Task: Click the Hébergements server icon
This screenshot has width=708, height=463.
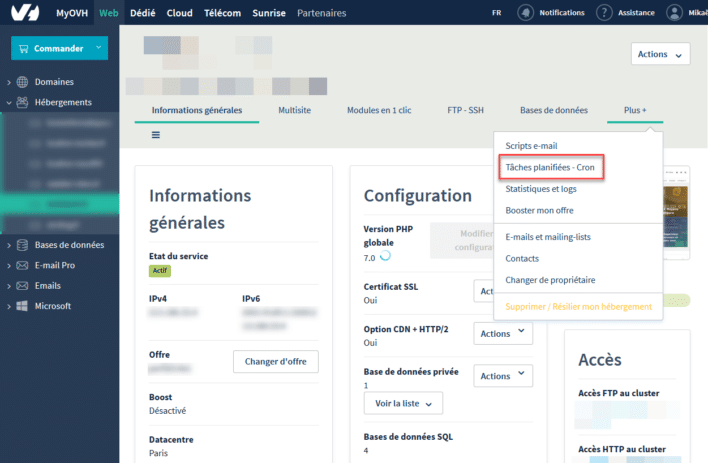Action: point(22,102)
